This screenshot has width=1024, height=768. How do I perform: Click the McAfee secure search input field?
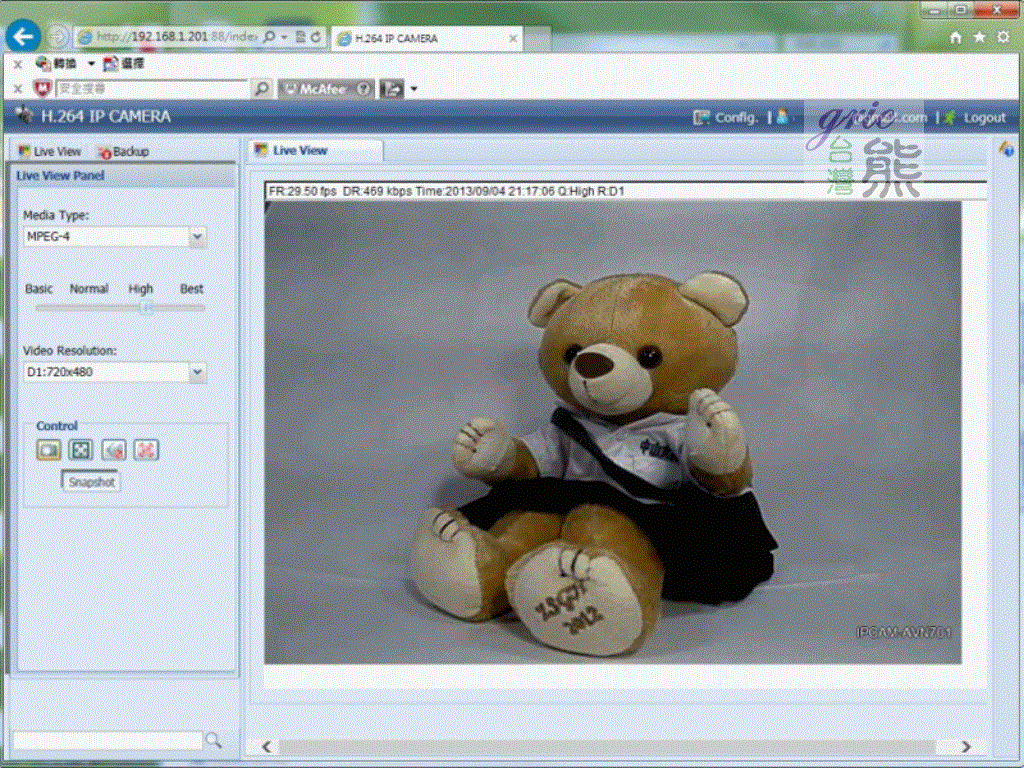pos(150,89)
